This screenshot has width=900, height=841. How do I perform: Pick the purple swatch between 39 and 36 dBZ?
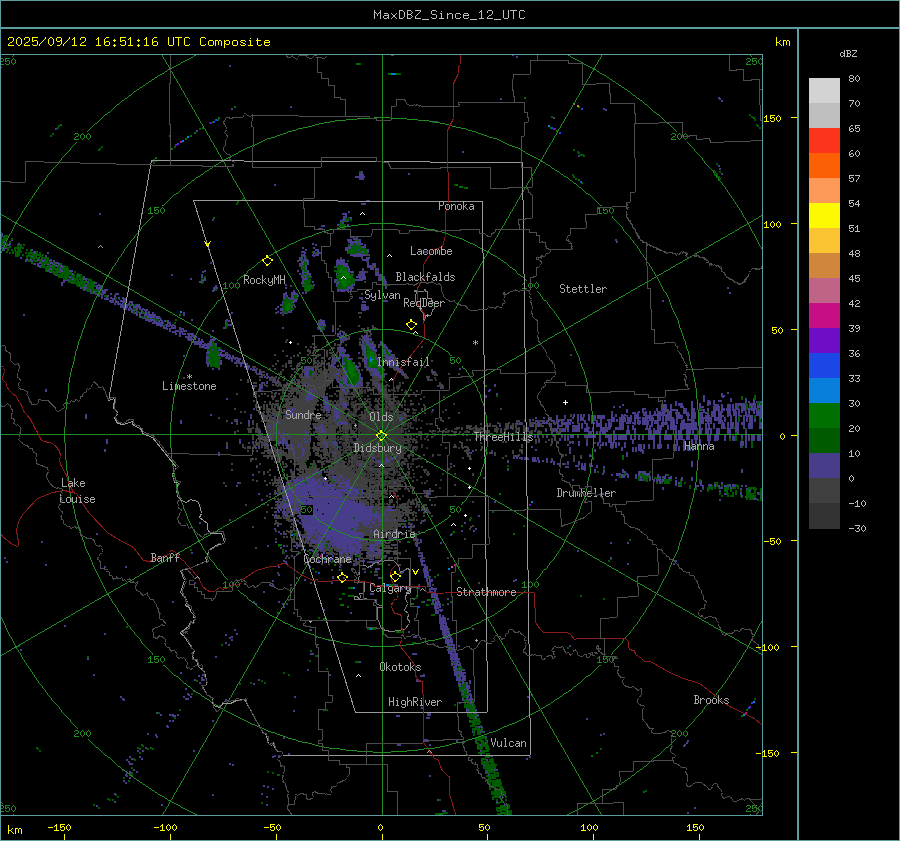pyautogui.click(x=824, y=340)
